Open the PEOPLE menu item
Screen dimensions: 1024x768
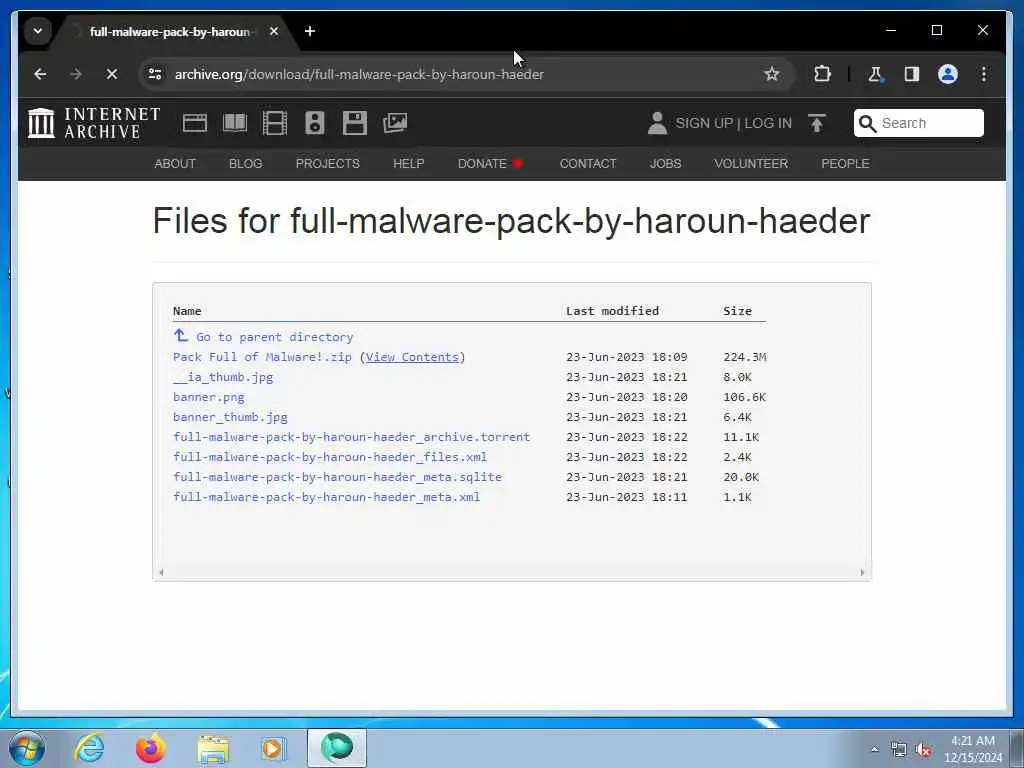coord(845,164)
